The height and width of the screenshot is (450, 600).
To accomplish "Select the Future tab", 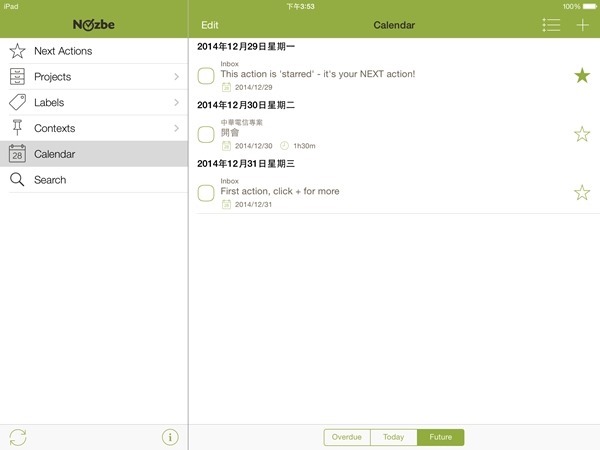I will [x=440, y=437].
